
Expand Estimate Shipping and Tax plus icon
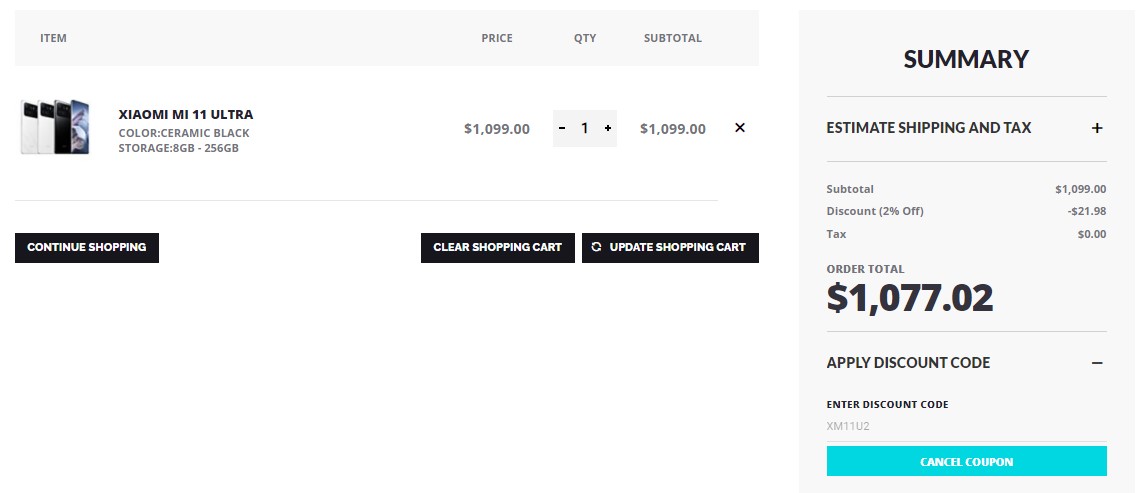(x=1097, y=128)
